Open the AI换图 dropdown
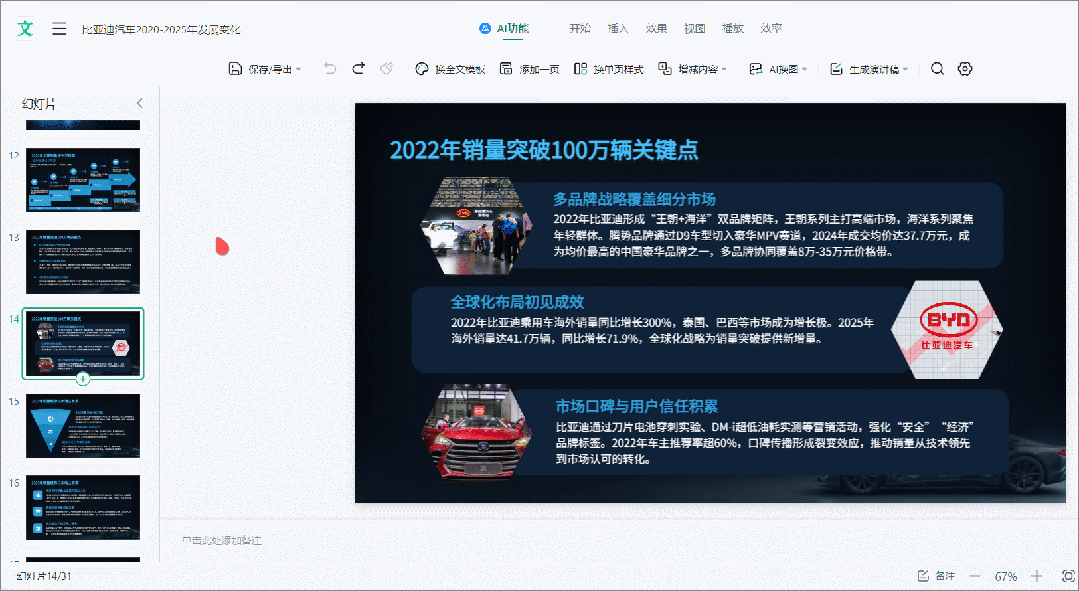The image size is (1079, 591). tap(778, 69)
